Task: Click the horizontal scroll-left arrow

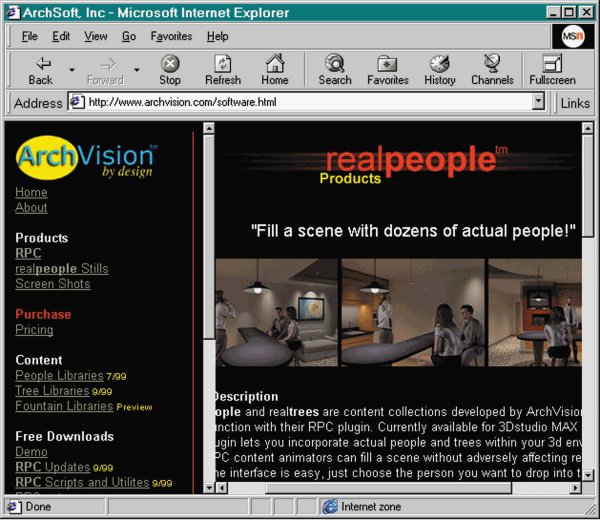Action: tap(222, 488)
